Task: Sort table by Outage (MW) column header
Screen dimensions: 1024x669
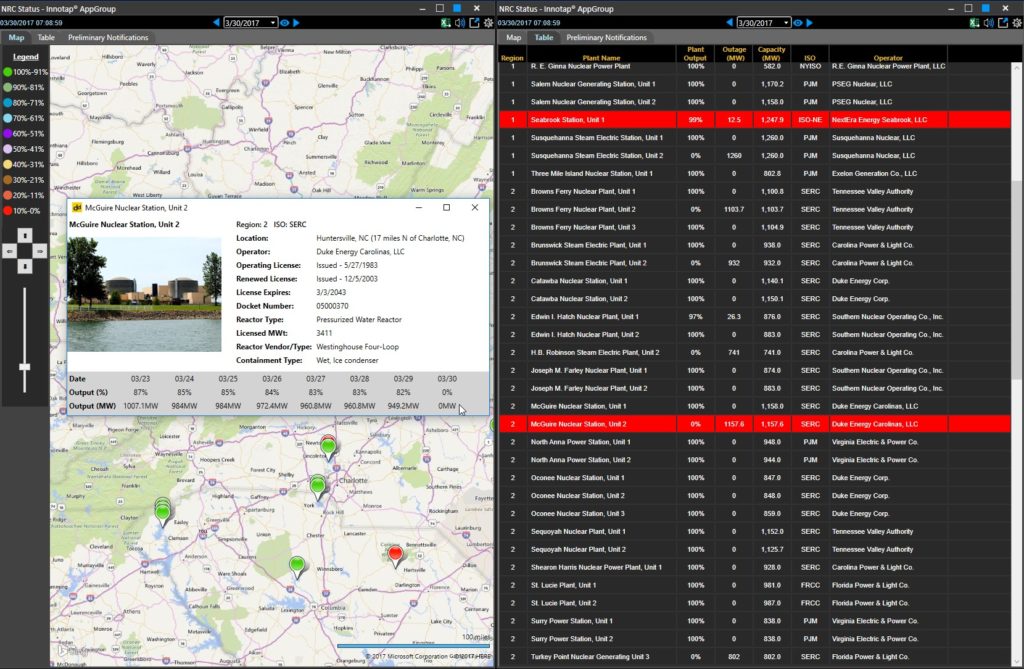Action: pyautogui.click(x=734, y=54)
